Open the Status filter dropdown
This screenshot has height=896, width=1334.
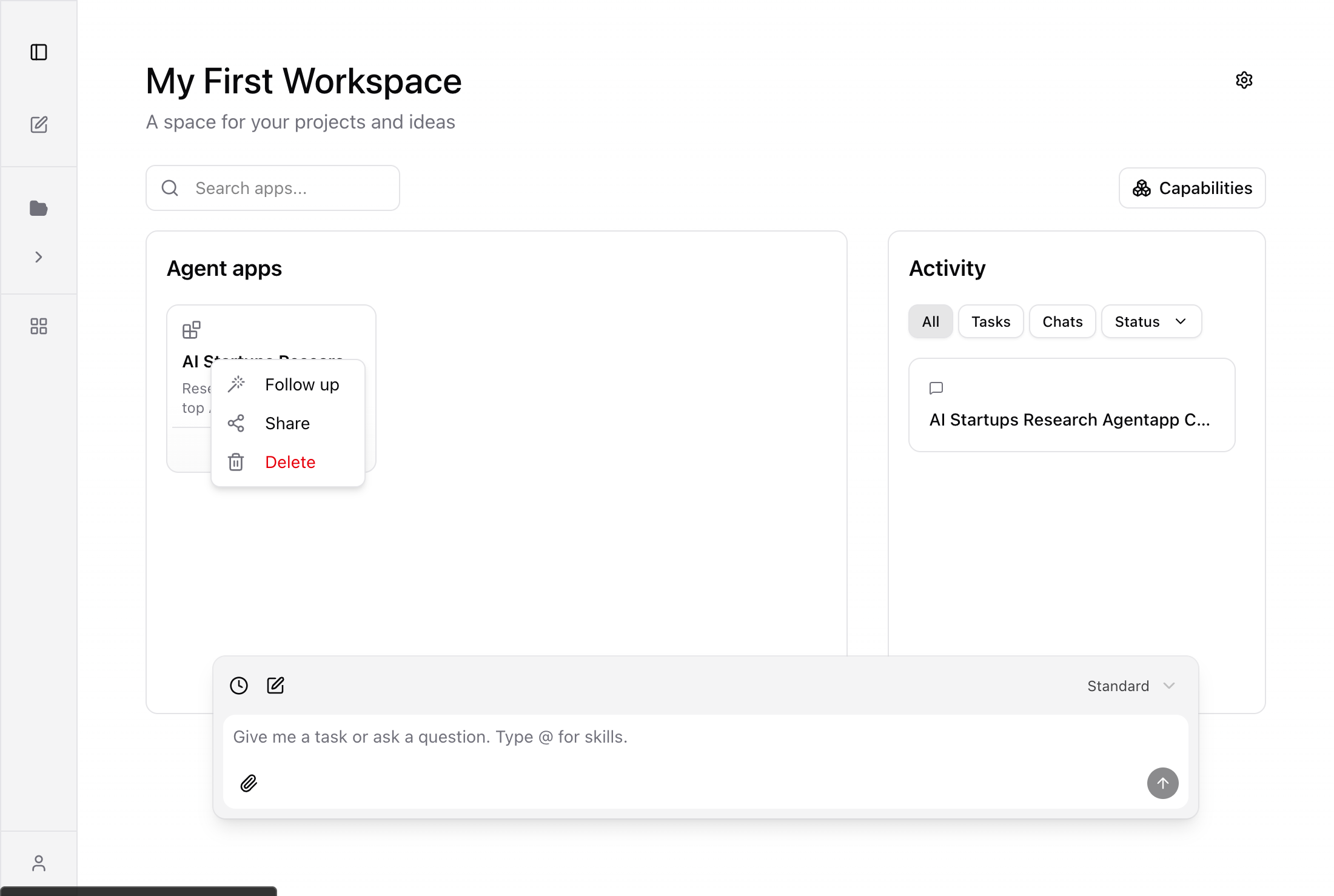1151,321
